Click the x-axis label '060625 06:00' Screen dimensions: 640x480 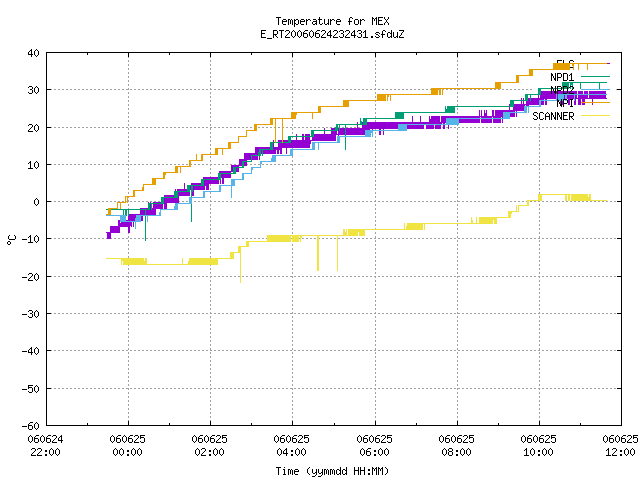tap(374, 446)
